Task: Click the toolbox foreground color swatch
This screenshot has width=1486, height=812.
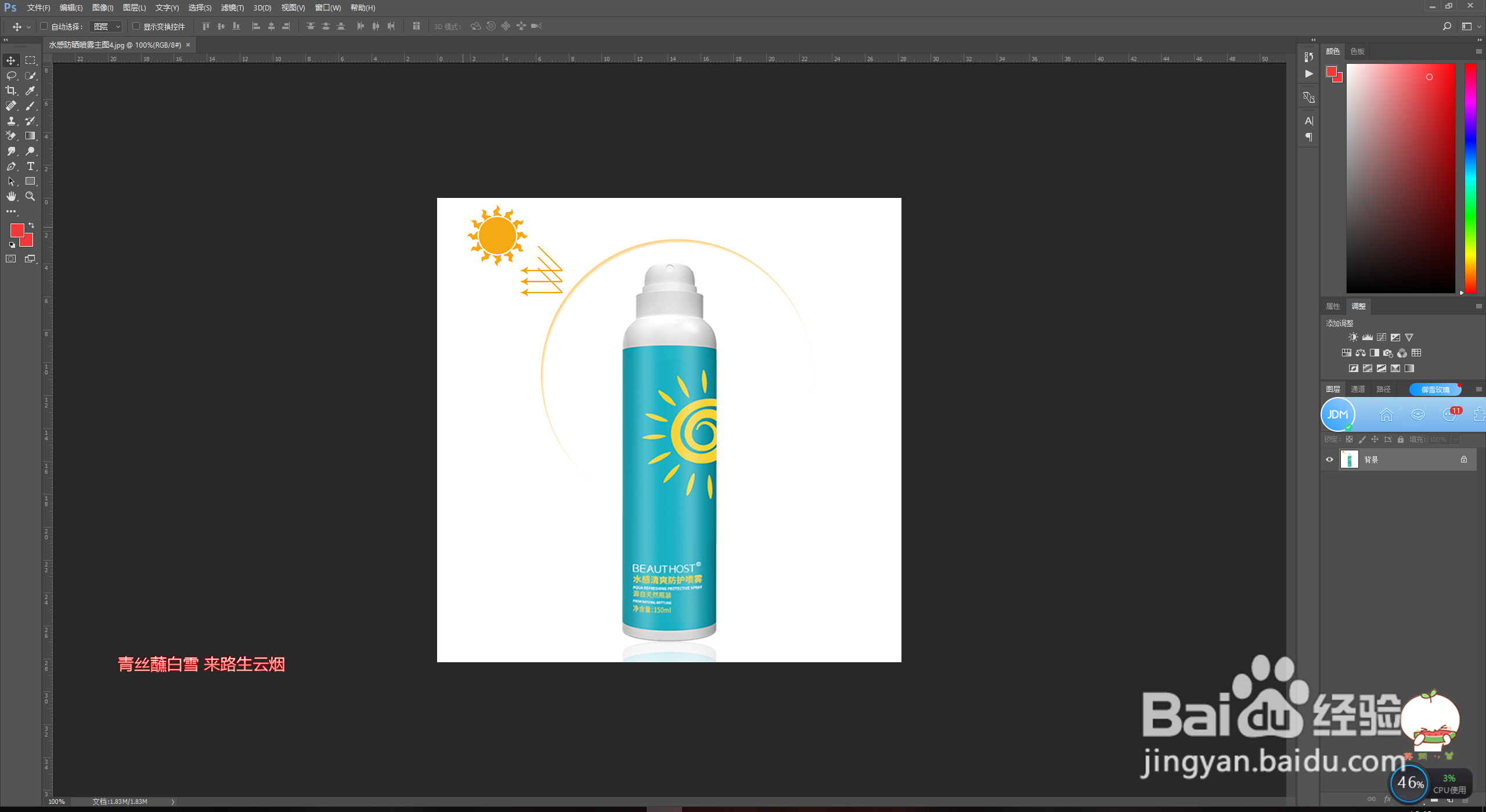Action: (17, 230)
